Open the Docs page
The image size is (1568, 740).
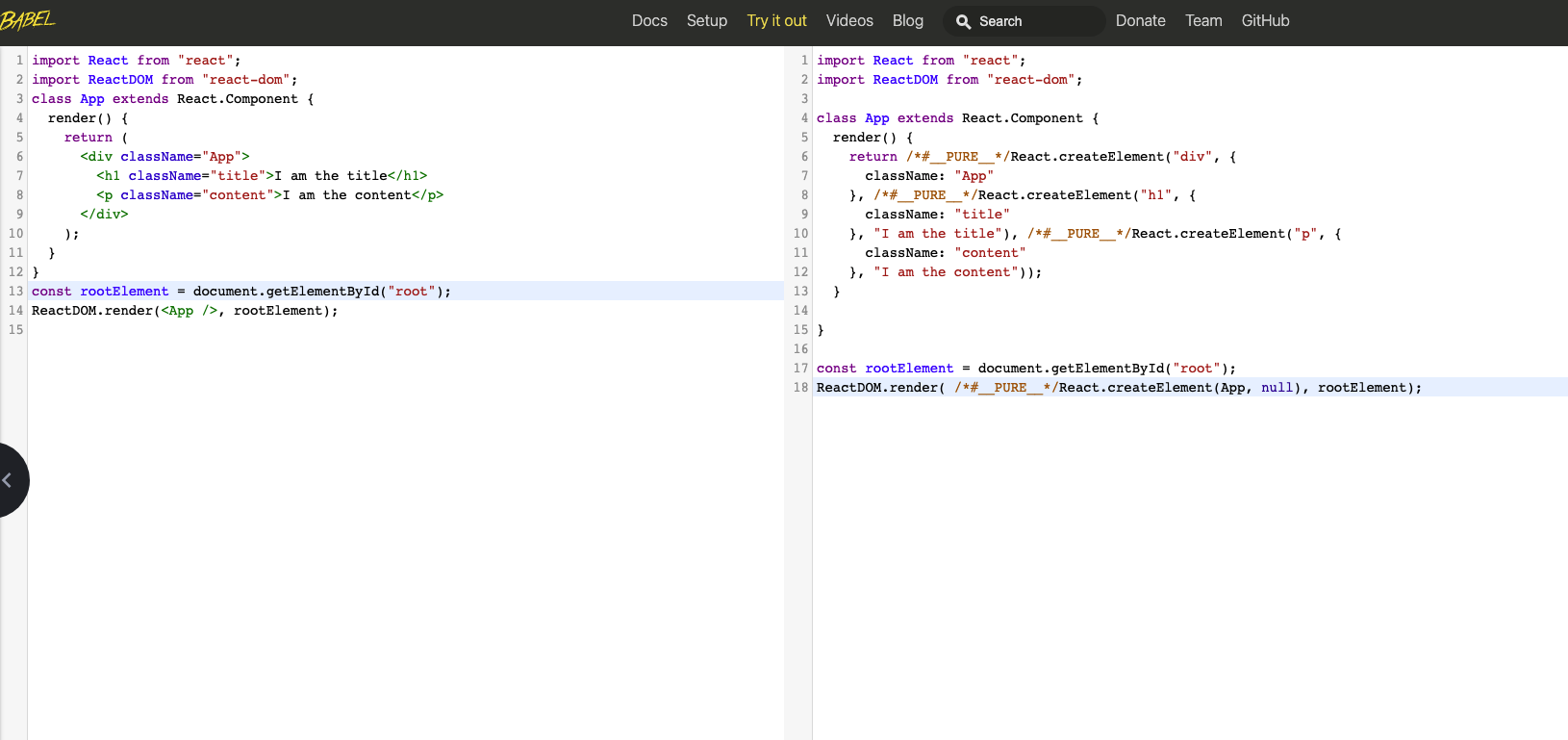coord(649,20)
